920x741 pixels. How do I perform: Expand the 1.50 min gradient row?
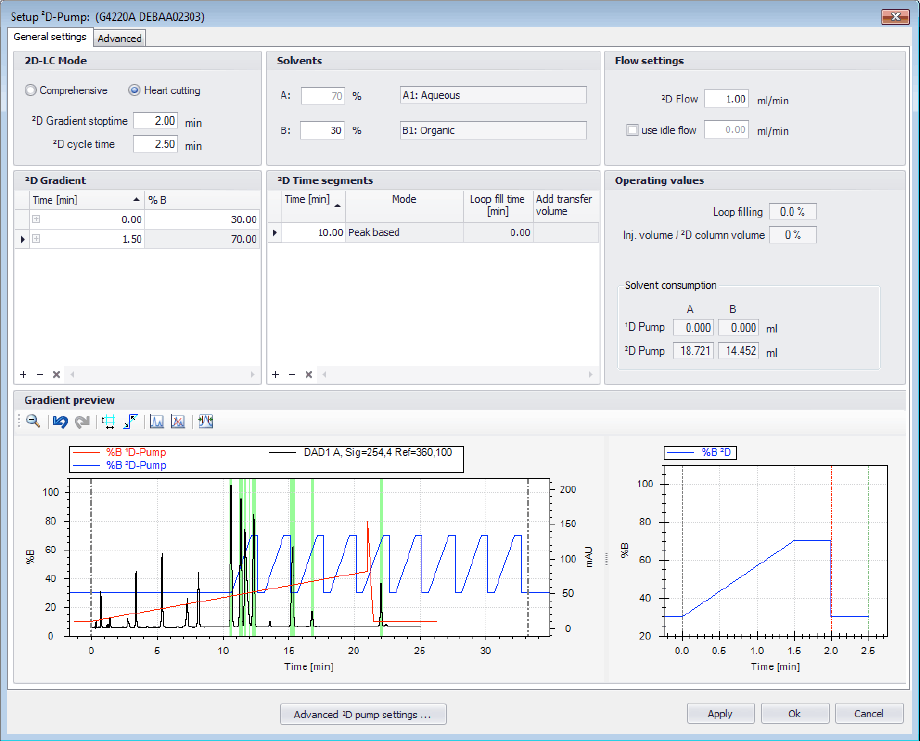pyautogui.click(x=37, y=239)
